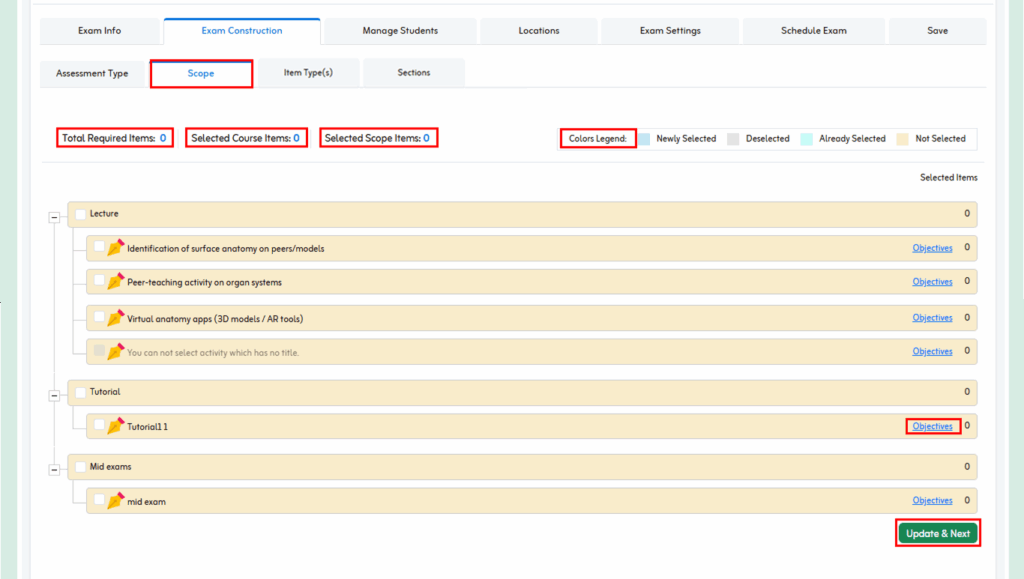Select the mid exam checkbox

coord(99,499)
